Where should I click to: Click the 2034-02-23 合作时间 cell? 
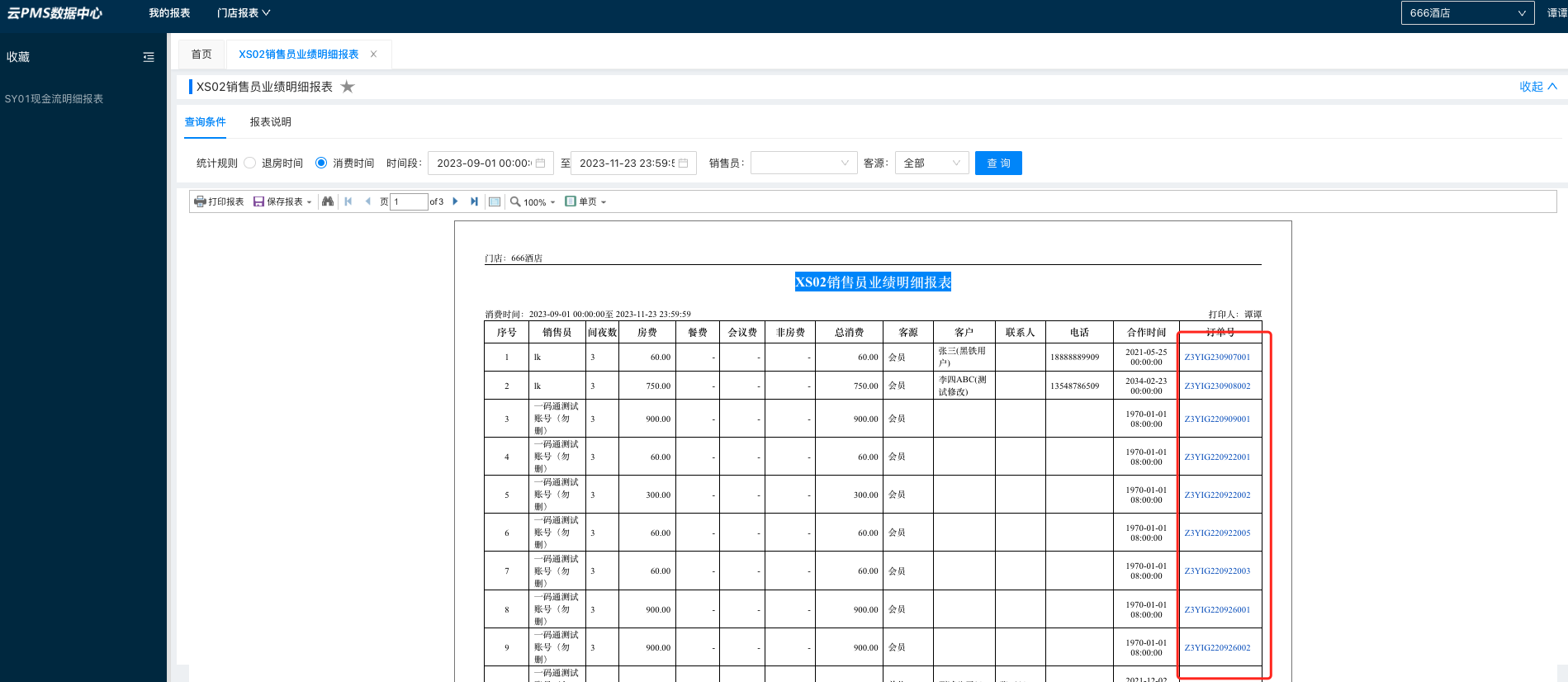click(x=1146, y=386)
